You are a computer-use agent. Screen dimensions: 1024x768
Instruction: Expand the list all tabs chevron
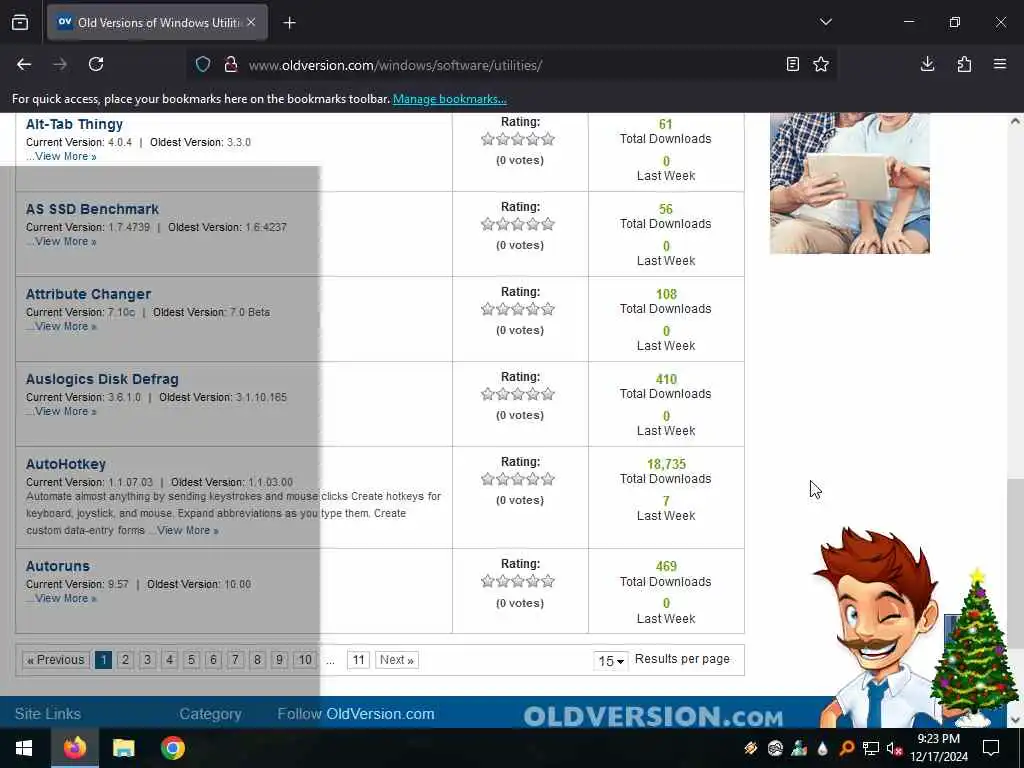[825, 22]
